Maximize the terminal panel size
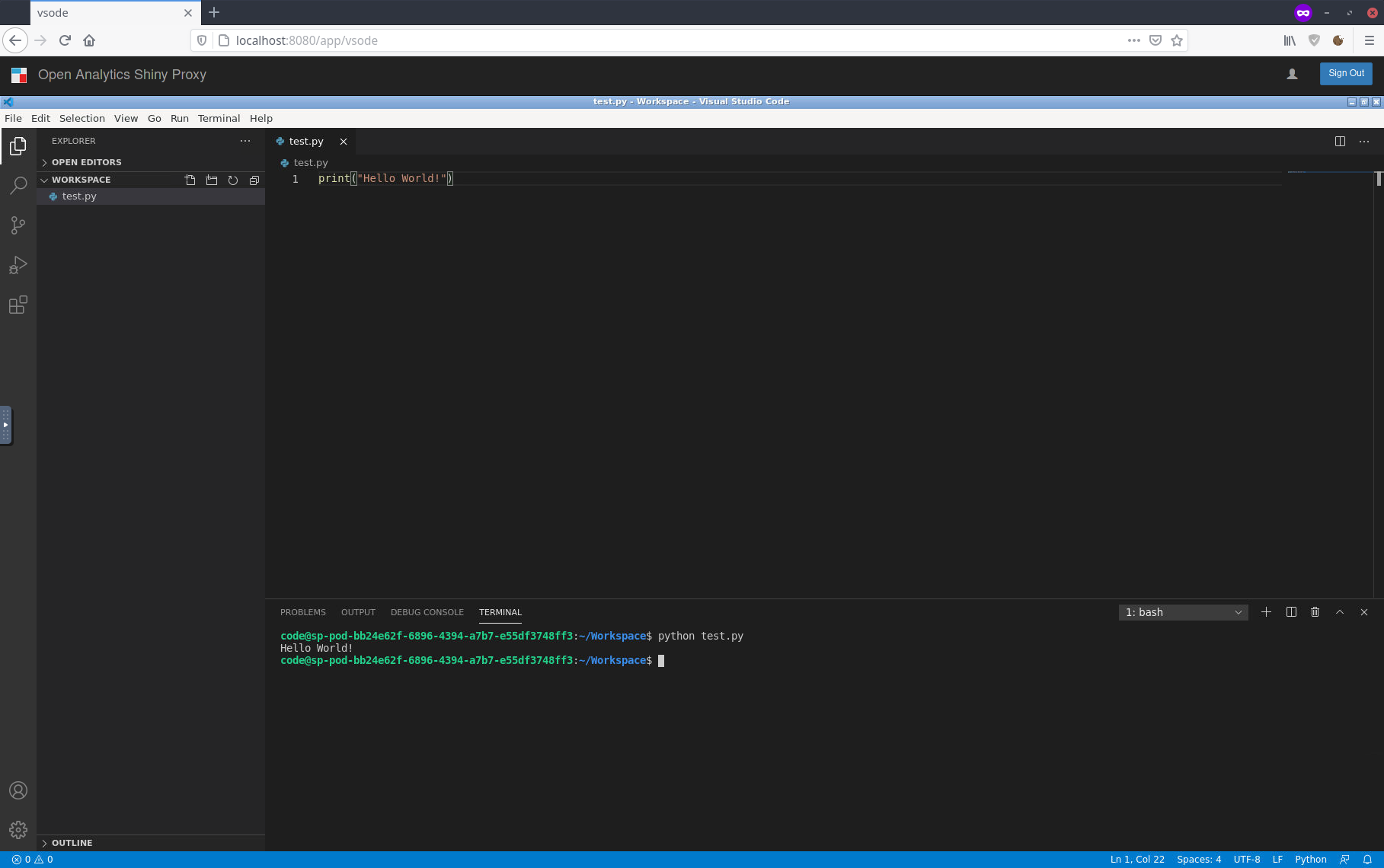The width and height of the screenshot is (1384, 868). point(1340,612)
